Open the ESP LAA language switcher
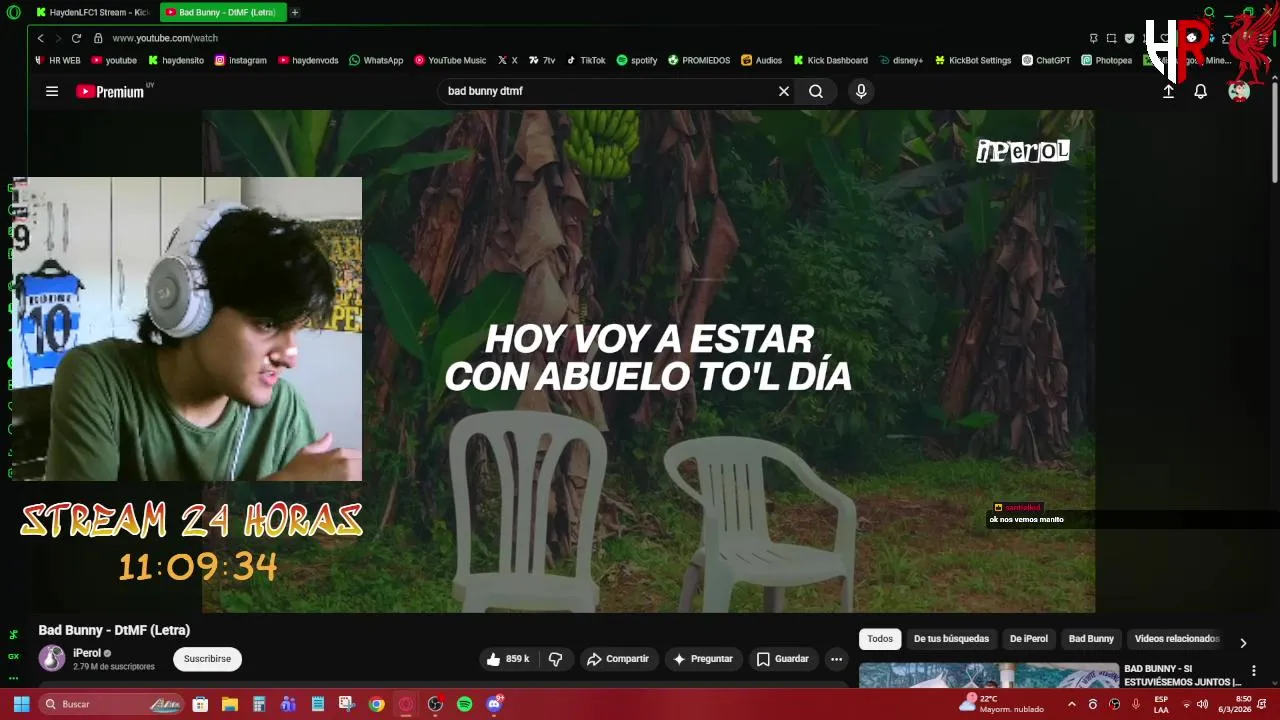Image resolution: width=1280 pixels, height=720 pixels. (x=1161, y=704)
